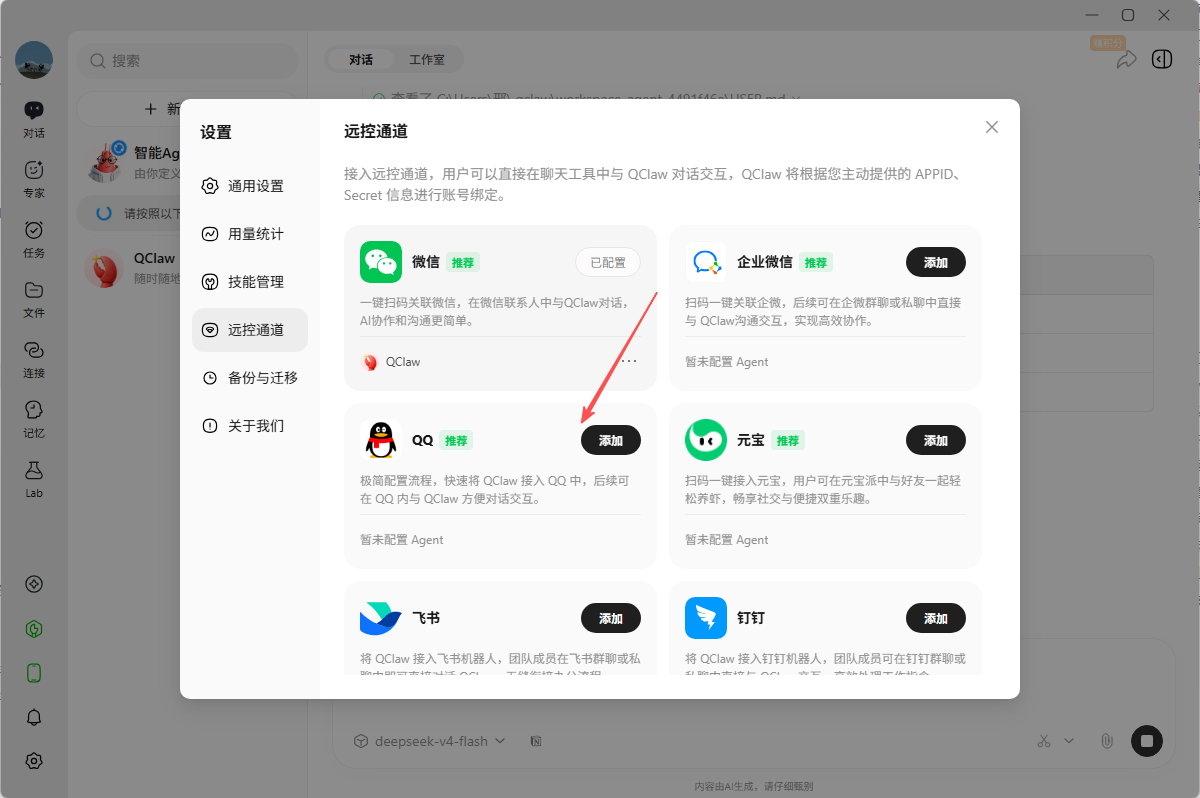Add the 元宝 channel
Image resolution: width=1200 pixels, height=798 pixels.
936,440
